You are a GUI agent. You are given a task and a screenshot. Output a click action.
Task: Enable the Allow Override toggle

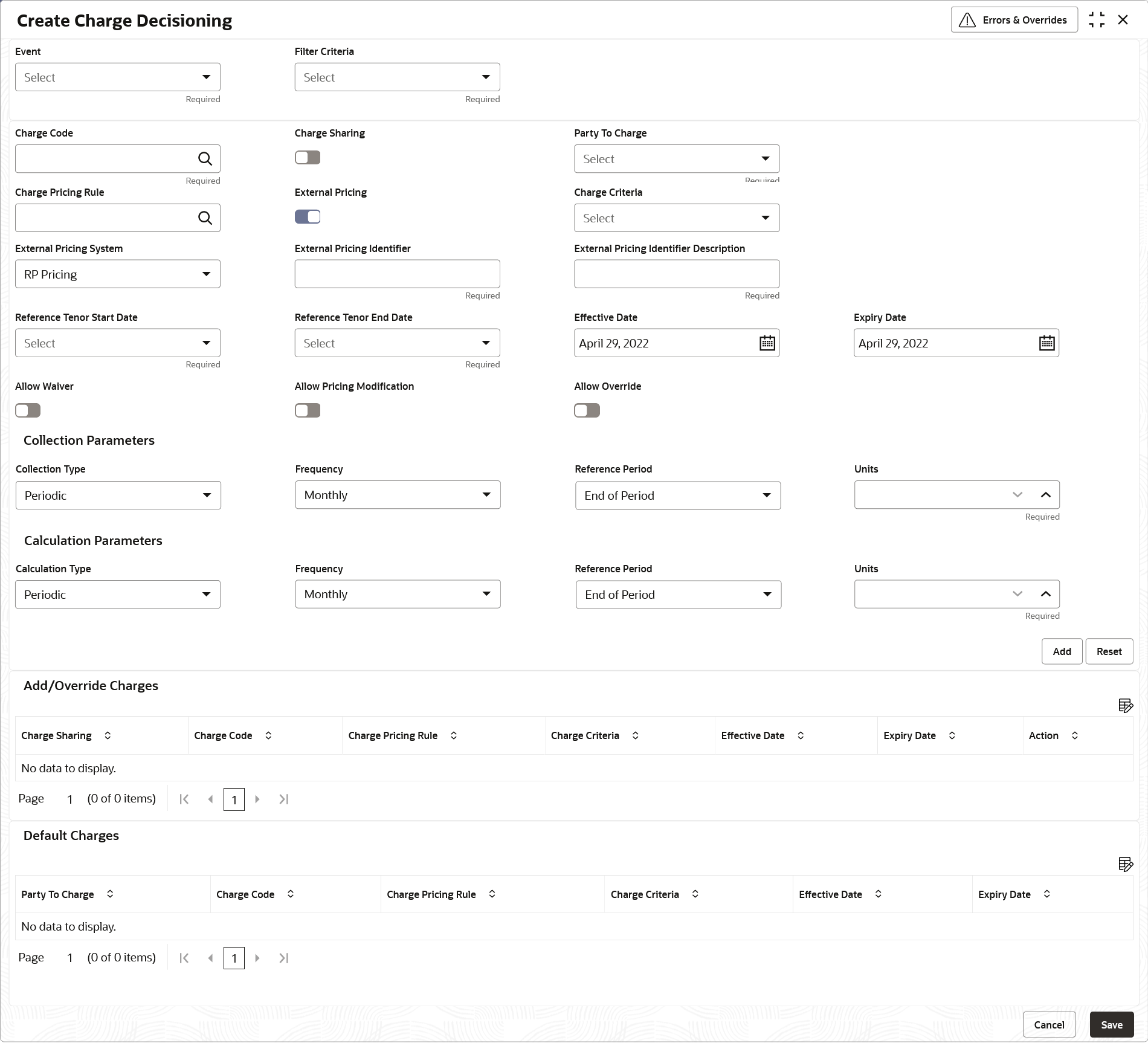[x=587, y=411]
